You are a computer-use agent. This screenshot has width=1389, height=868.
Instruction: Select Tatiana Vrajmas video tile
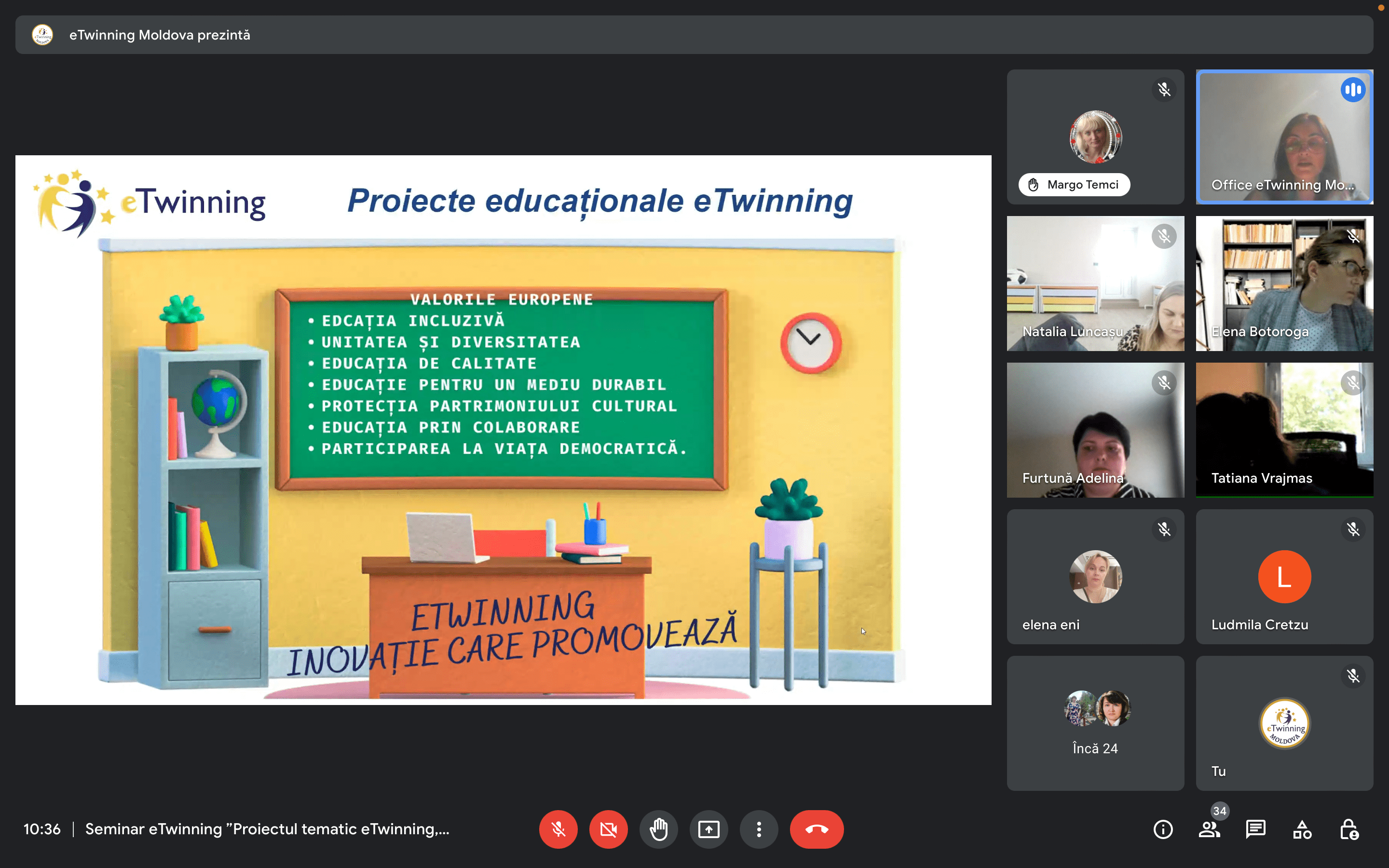point(1284,429)
